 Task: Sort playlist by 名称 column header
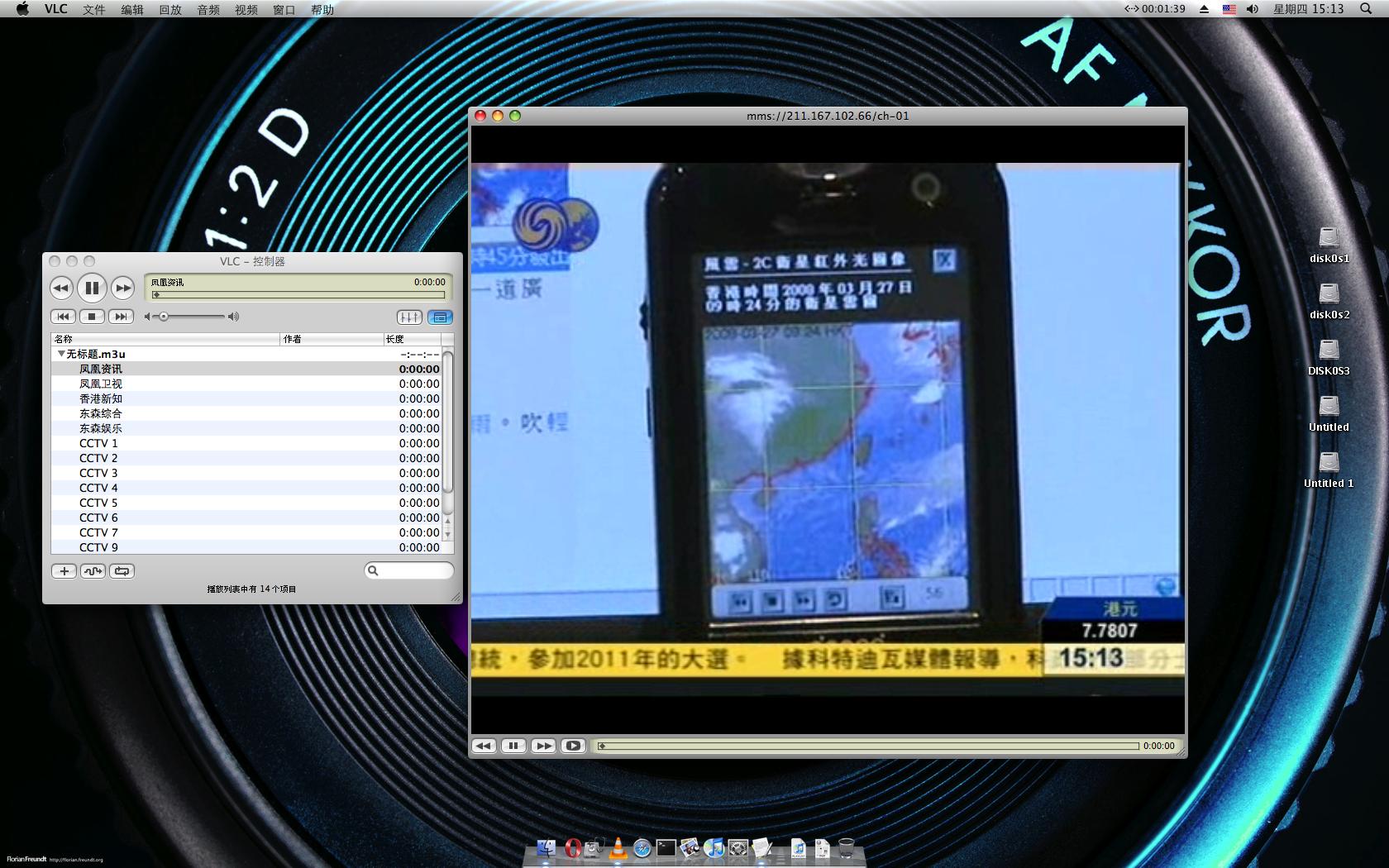pyautogui.click(x=165, y=339)
